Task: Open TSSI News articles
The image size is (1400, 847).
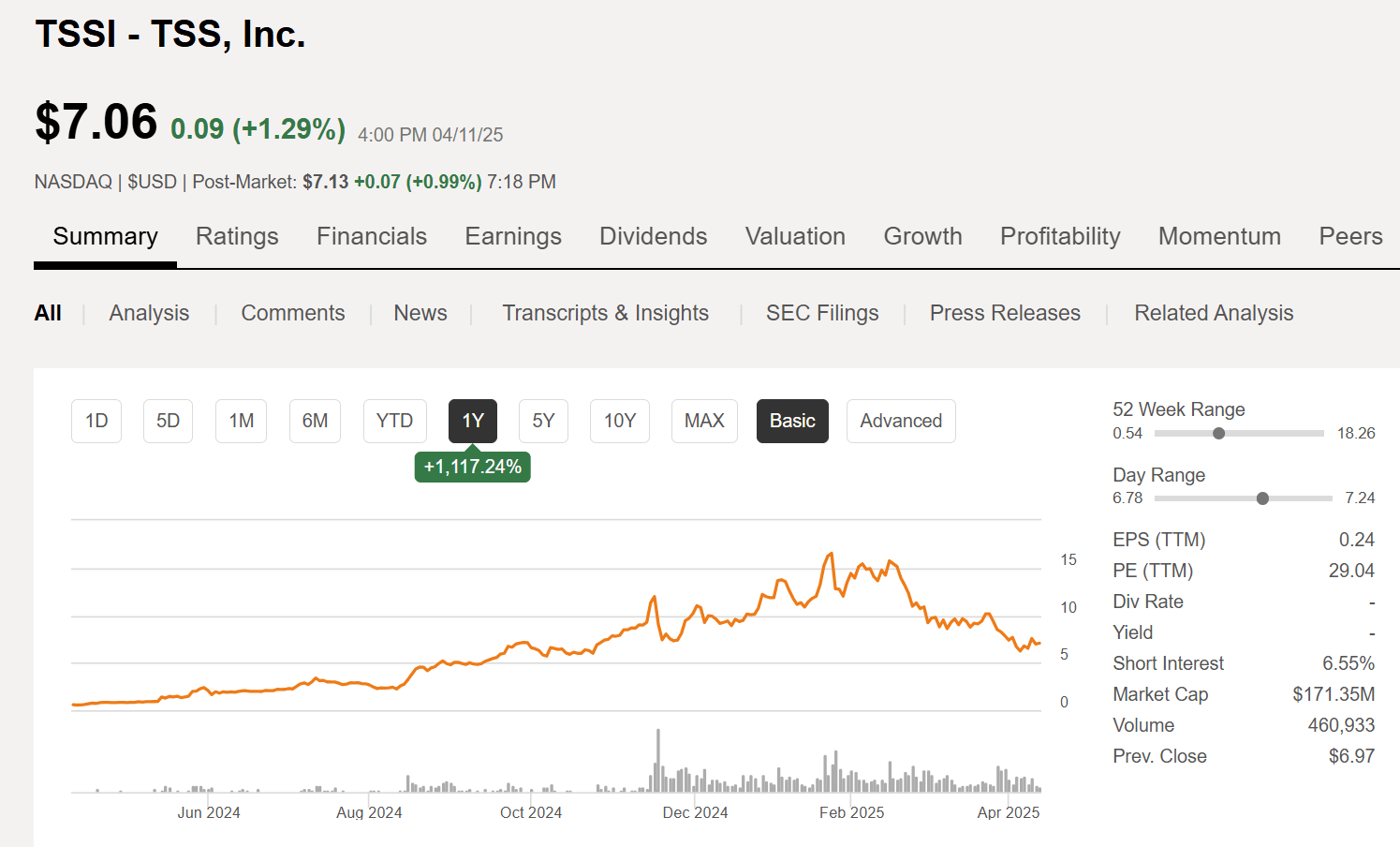Action: [x=420, y=313]
